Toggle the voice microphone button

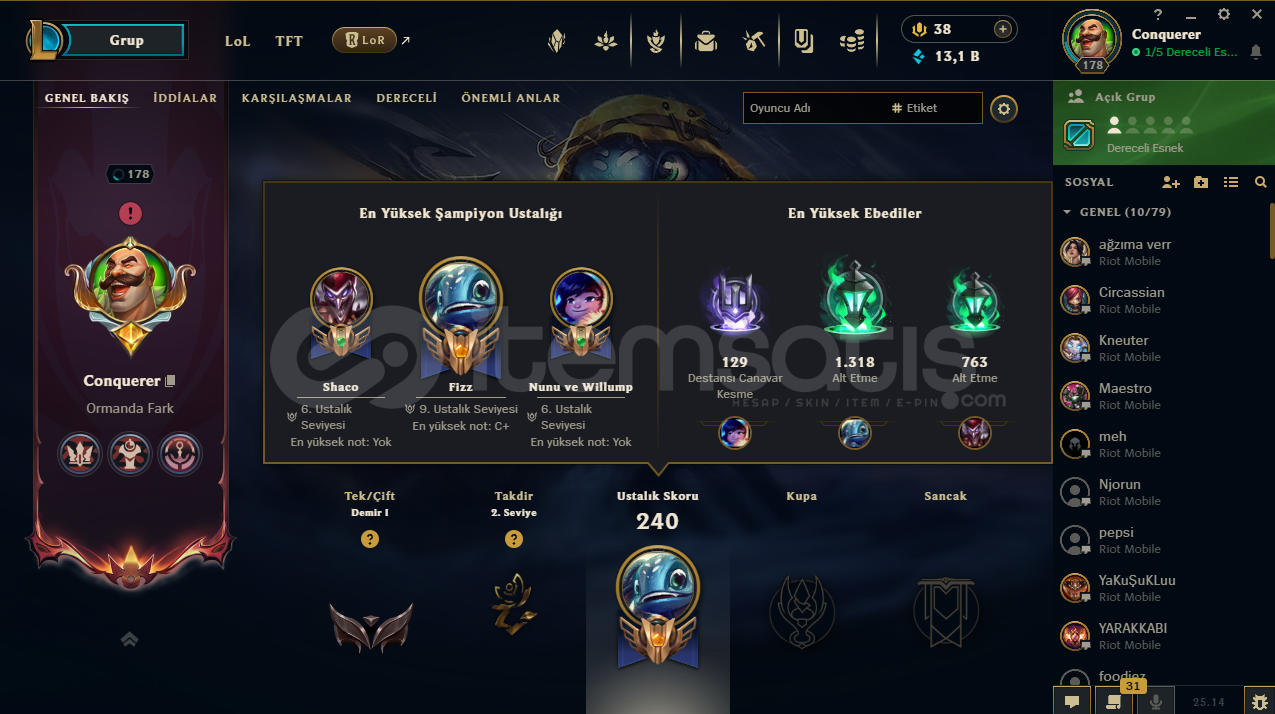tap(1156, 701)
